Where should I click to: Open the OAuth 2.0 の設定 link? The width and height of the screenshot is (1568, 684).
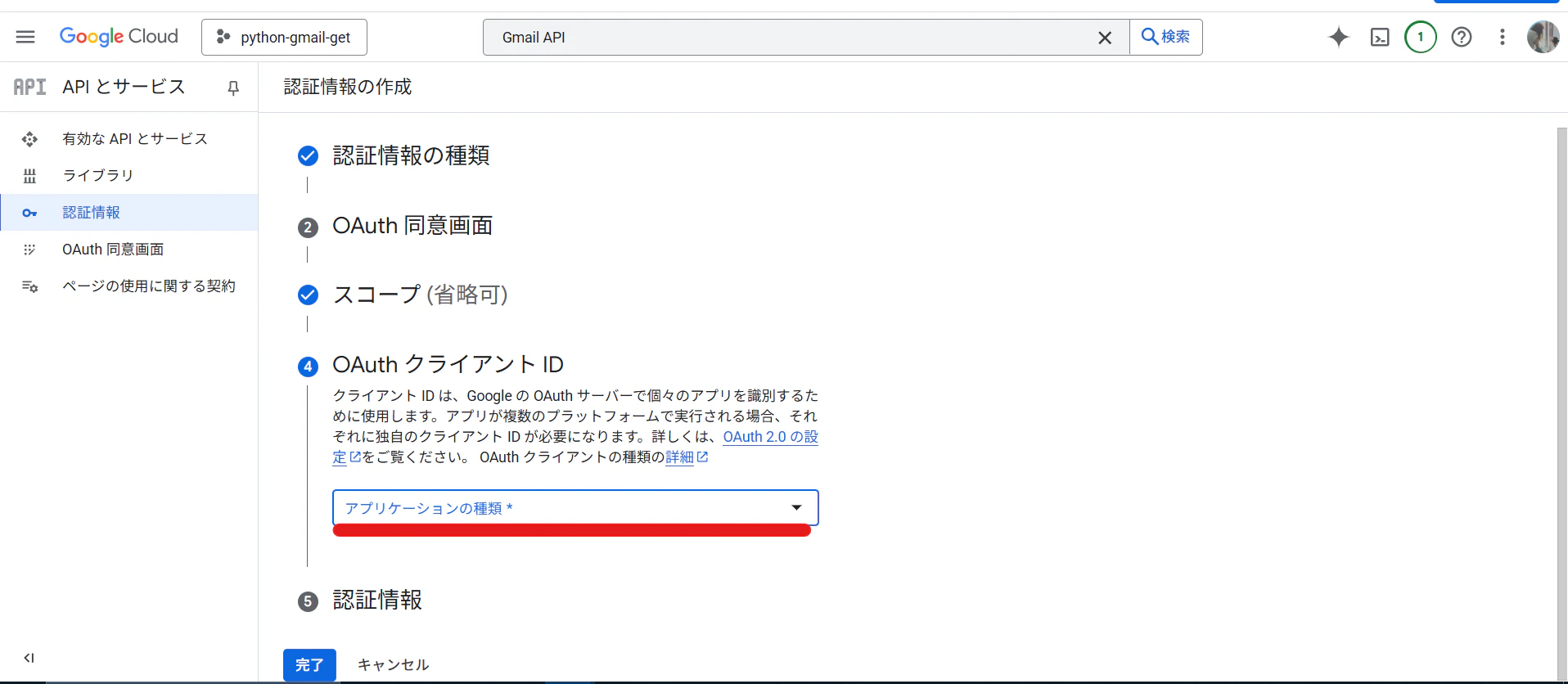(x=770, y=437)
